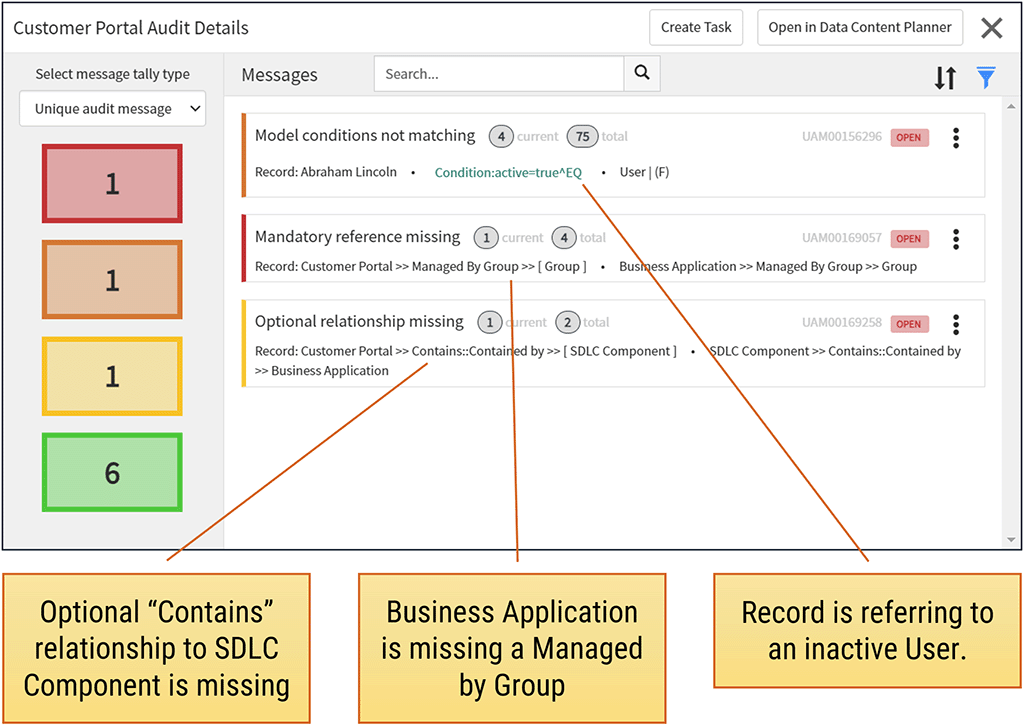Click the scrollbar down arrow in Messages

1011,539
